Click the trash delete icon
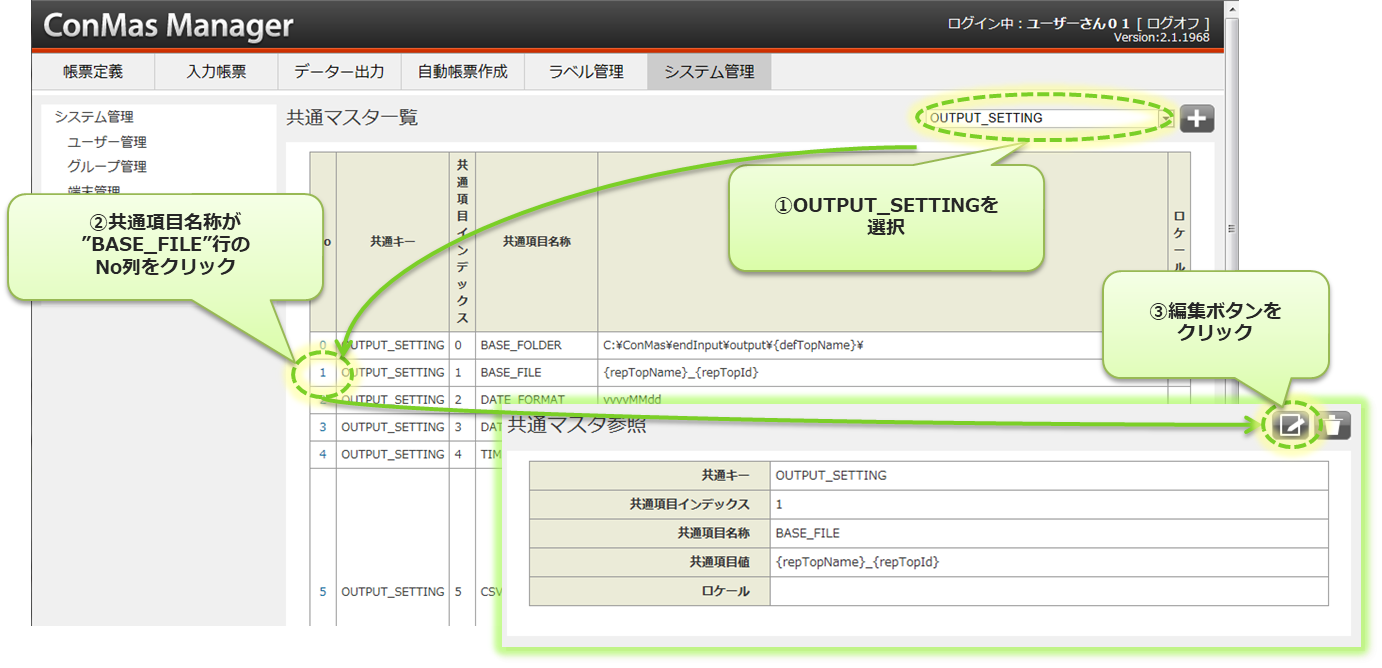 tap(1333, 425)
